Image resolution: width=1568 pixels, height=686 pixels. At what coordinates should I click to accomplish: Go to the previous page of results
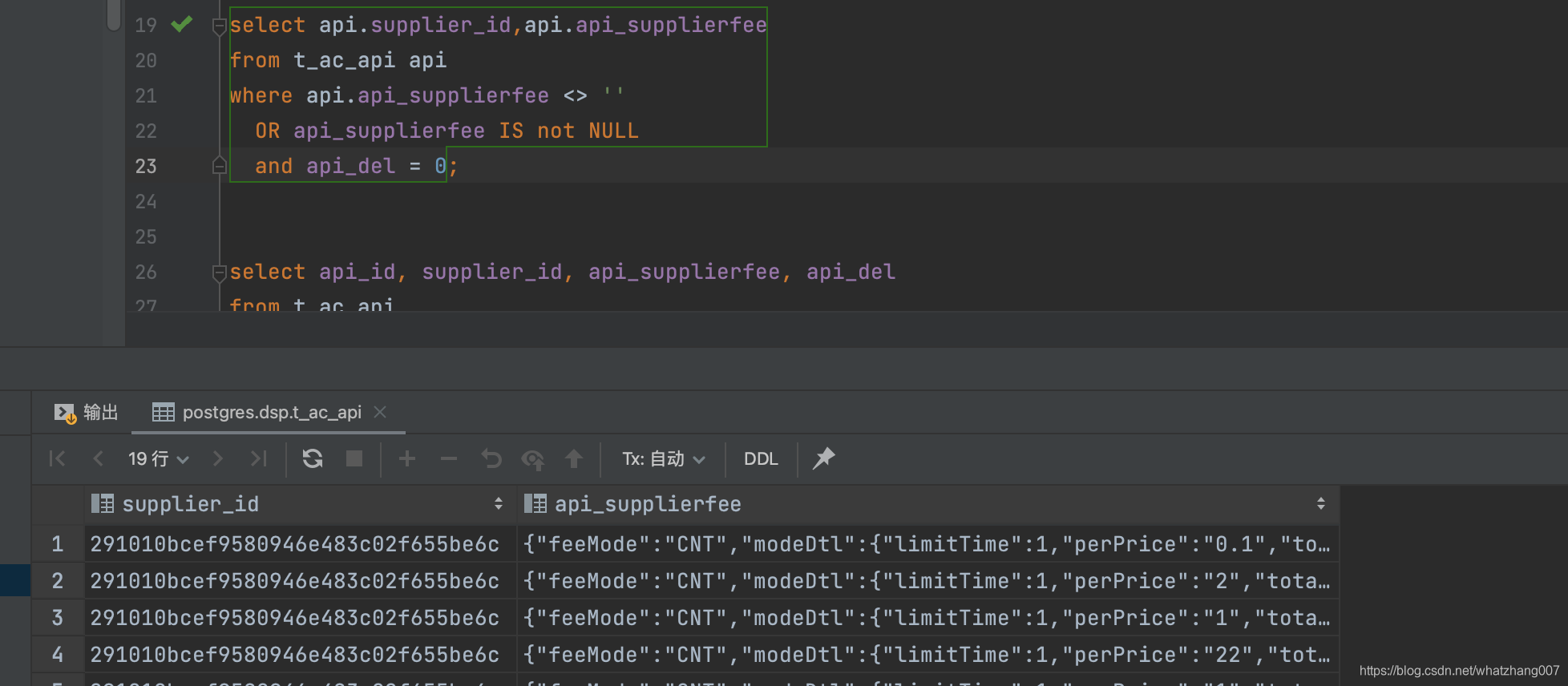click(x=98, y=458)
